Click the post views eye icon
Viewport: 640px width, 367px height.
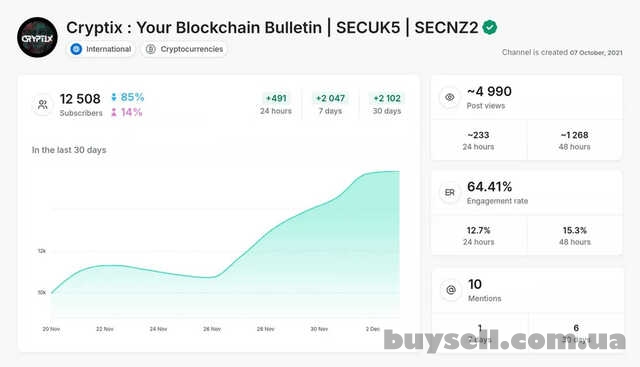click(x=449, y=97)
